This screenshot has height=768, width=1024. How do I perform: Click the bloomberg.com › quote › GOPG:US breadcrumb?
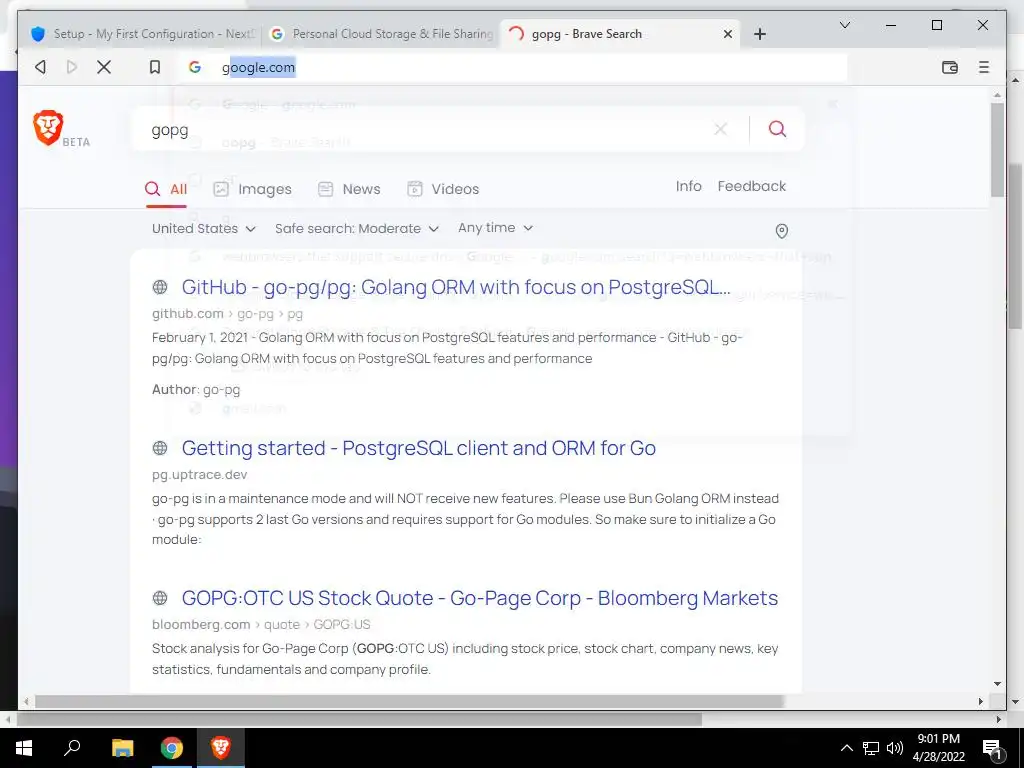click(261, 625)
